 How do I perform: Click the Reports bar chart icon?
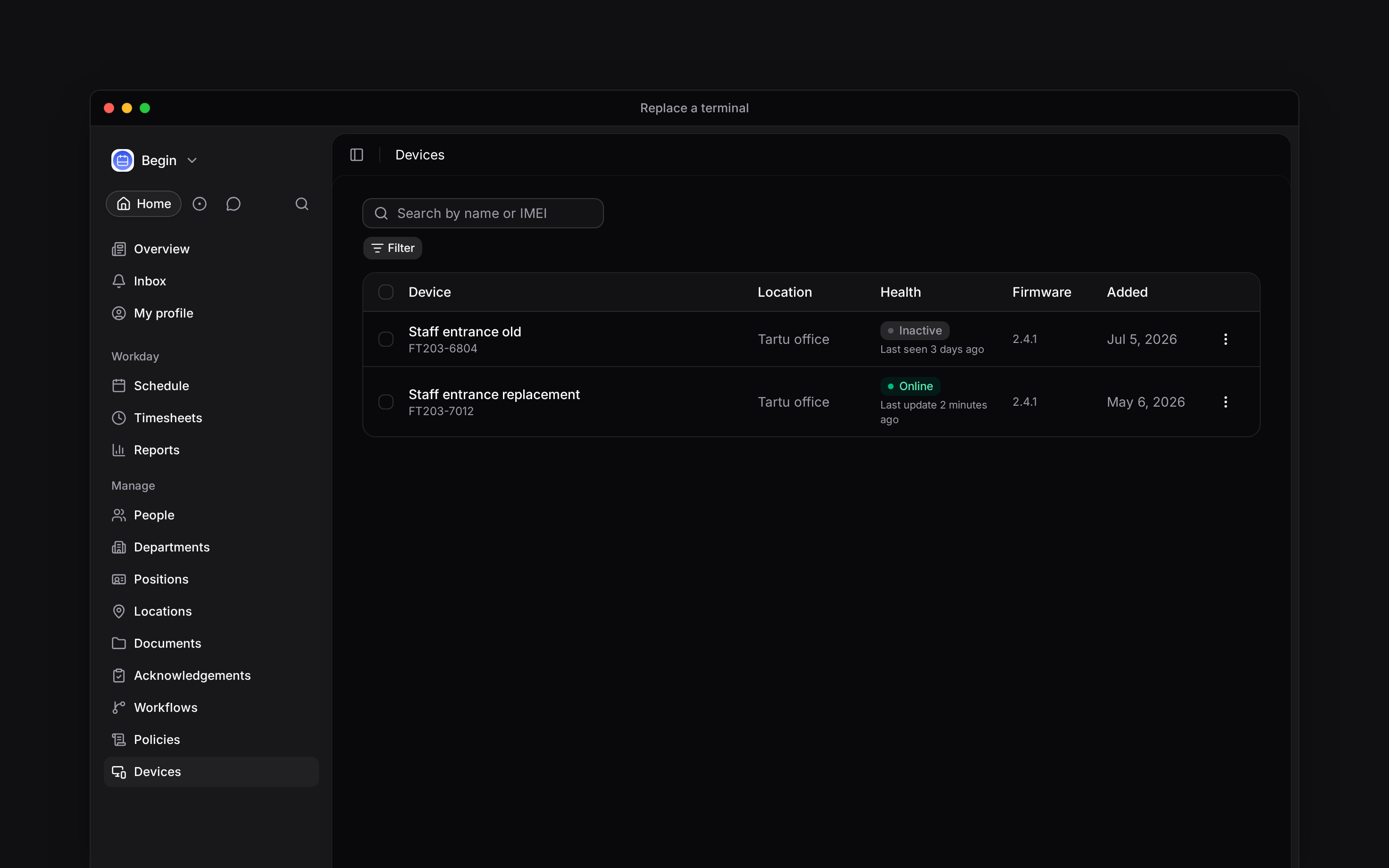tap(119, 450)
